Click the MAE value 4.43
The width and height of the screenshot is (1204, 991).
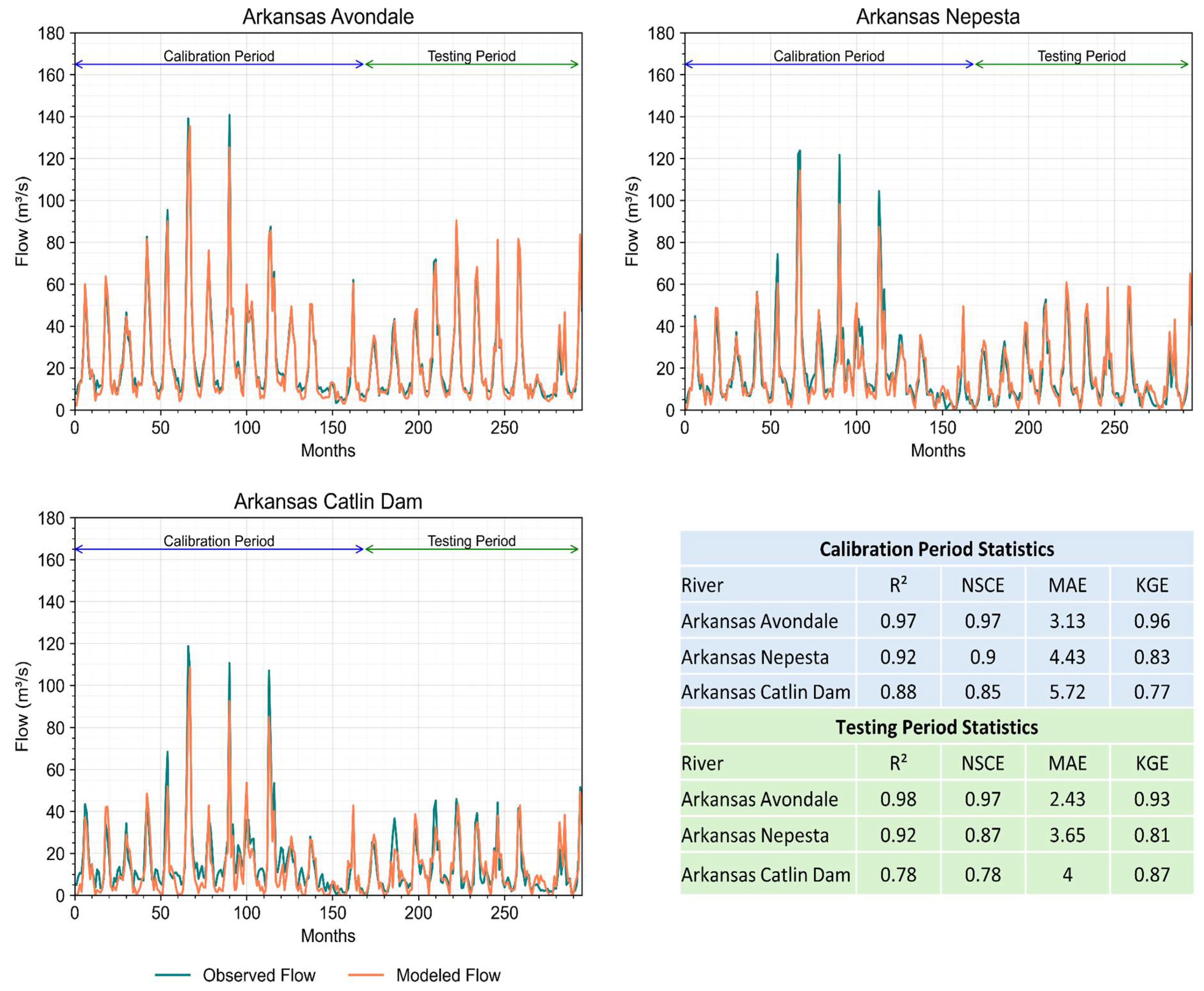(1067, 656)
